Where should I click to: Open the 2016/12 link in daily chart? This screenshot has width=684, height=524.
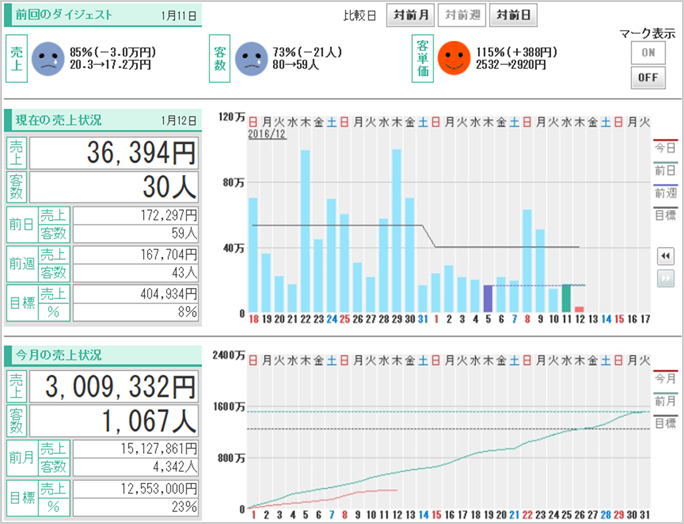click(267, 134)
